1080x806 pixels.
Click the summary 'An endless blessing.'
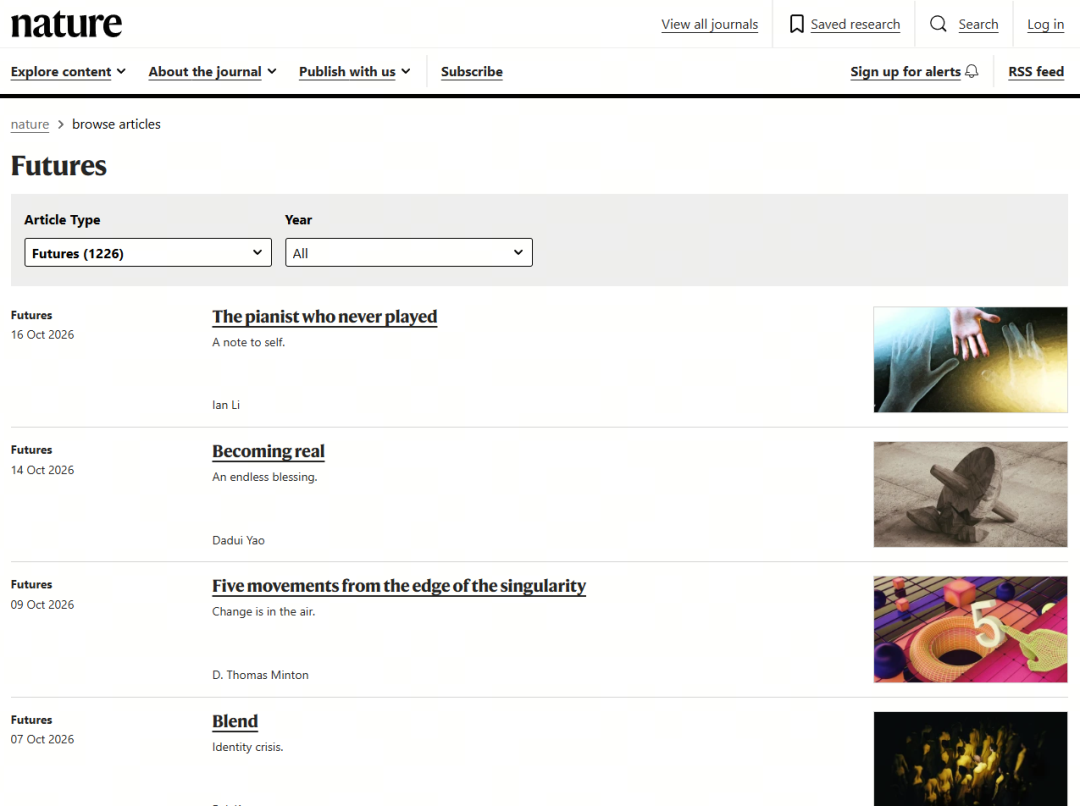point(264,477)
